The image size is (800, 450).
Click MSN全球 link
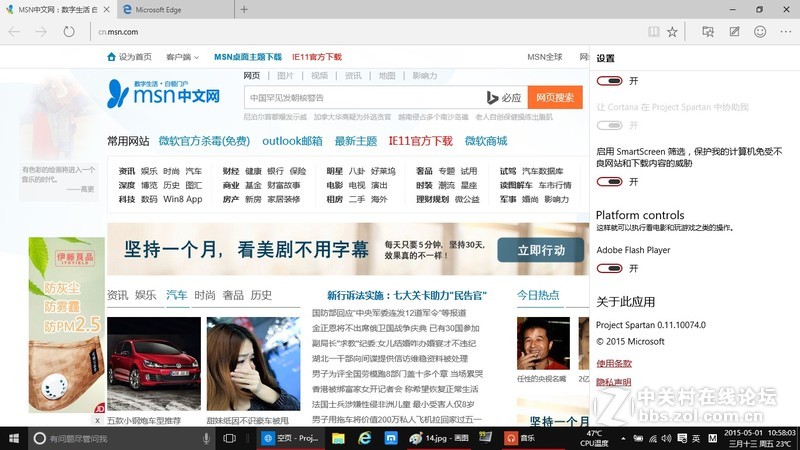(x=544, y=57)
